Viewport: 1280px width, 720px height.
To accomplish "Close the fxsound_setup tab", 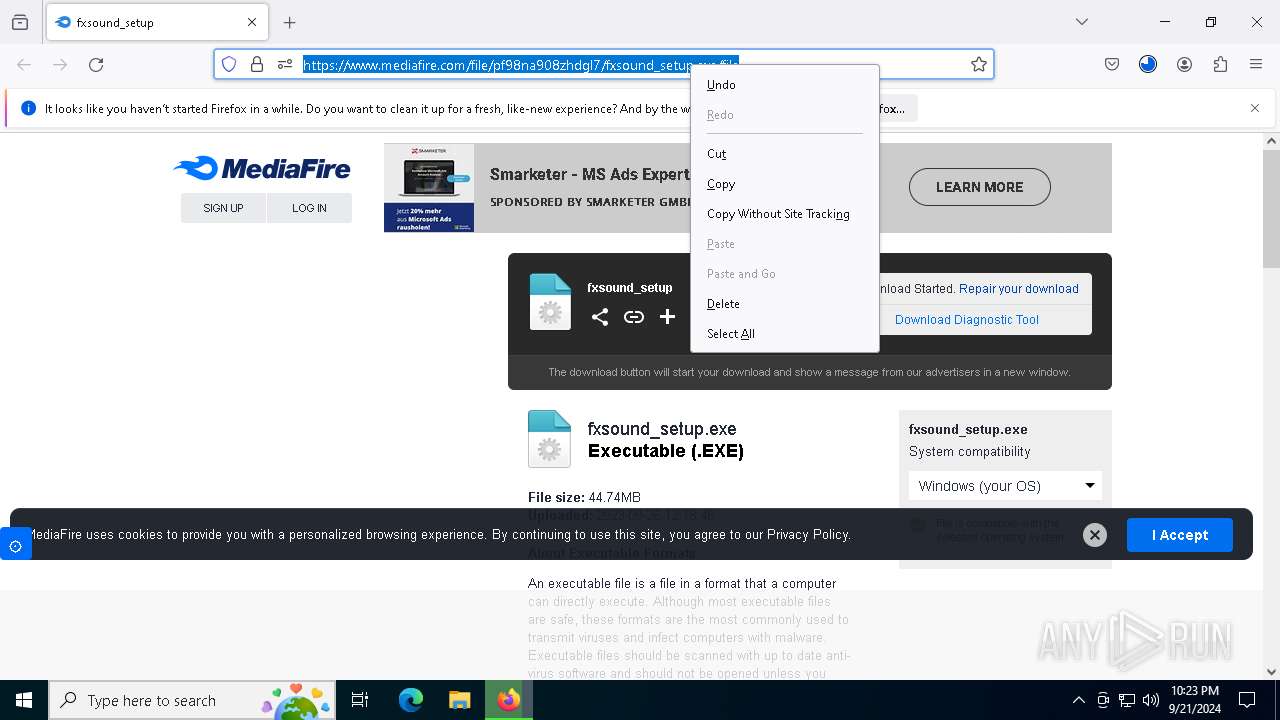I will point(252,22).
